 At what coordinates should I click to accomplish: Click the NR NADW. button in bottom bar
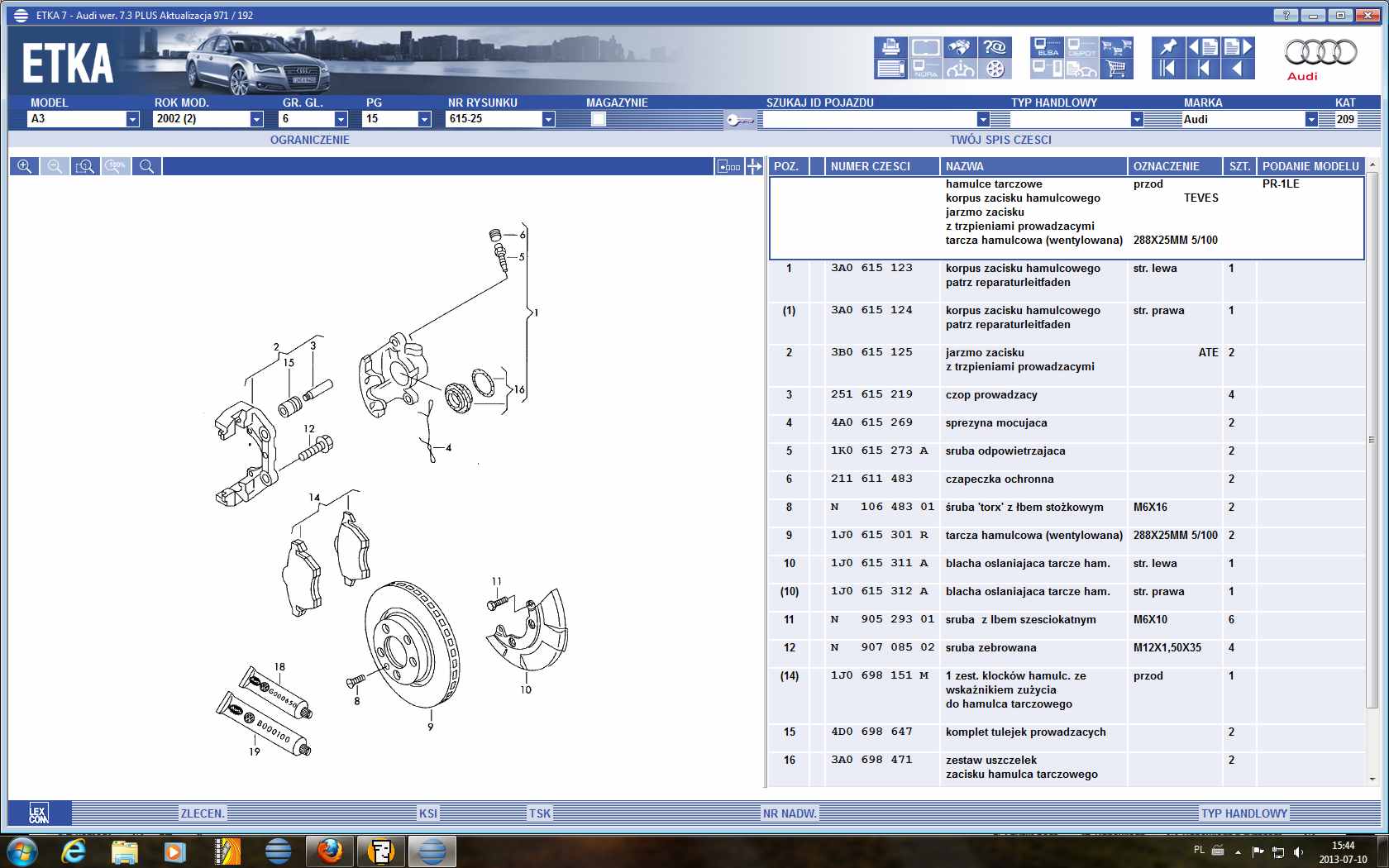[x=790, y=813]
